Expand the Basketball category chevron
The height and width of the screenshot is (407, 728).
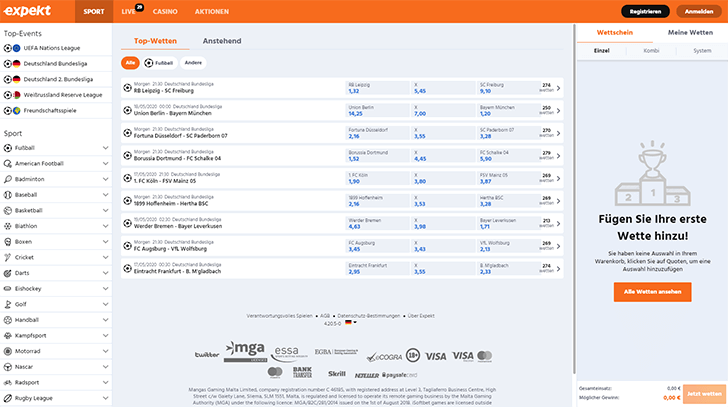[105, 210]
